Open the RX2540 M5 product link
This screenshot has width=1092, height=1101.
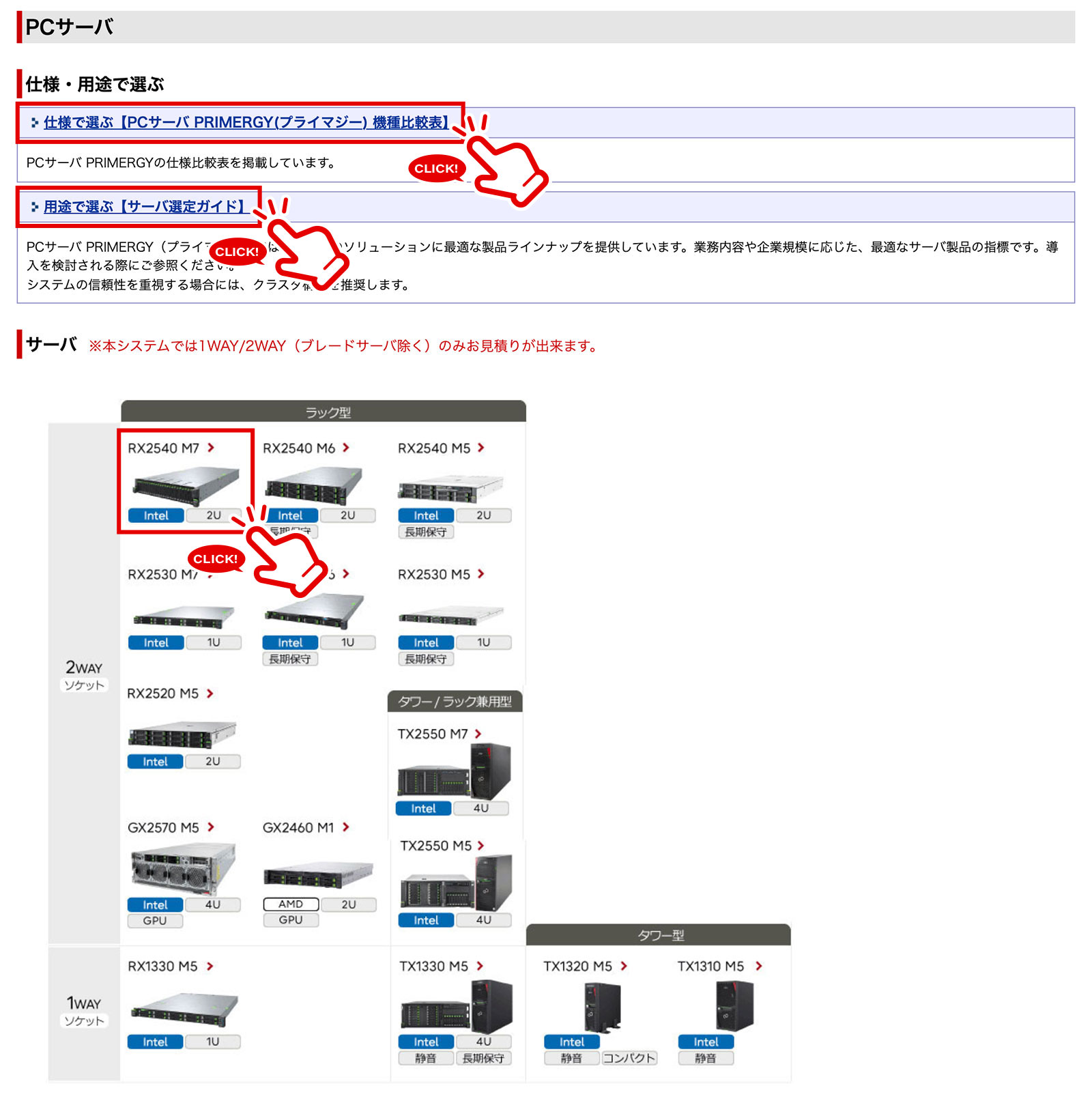pyautogui.click(x=434, y=448)
